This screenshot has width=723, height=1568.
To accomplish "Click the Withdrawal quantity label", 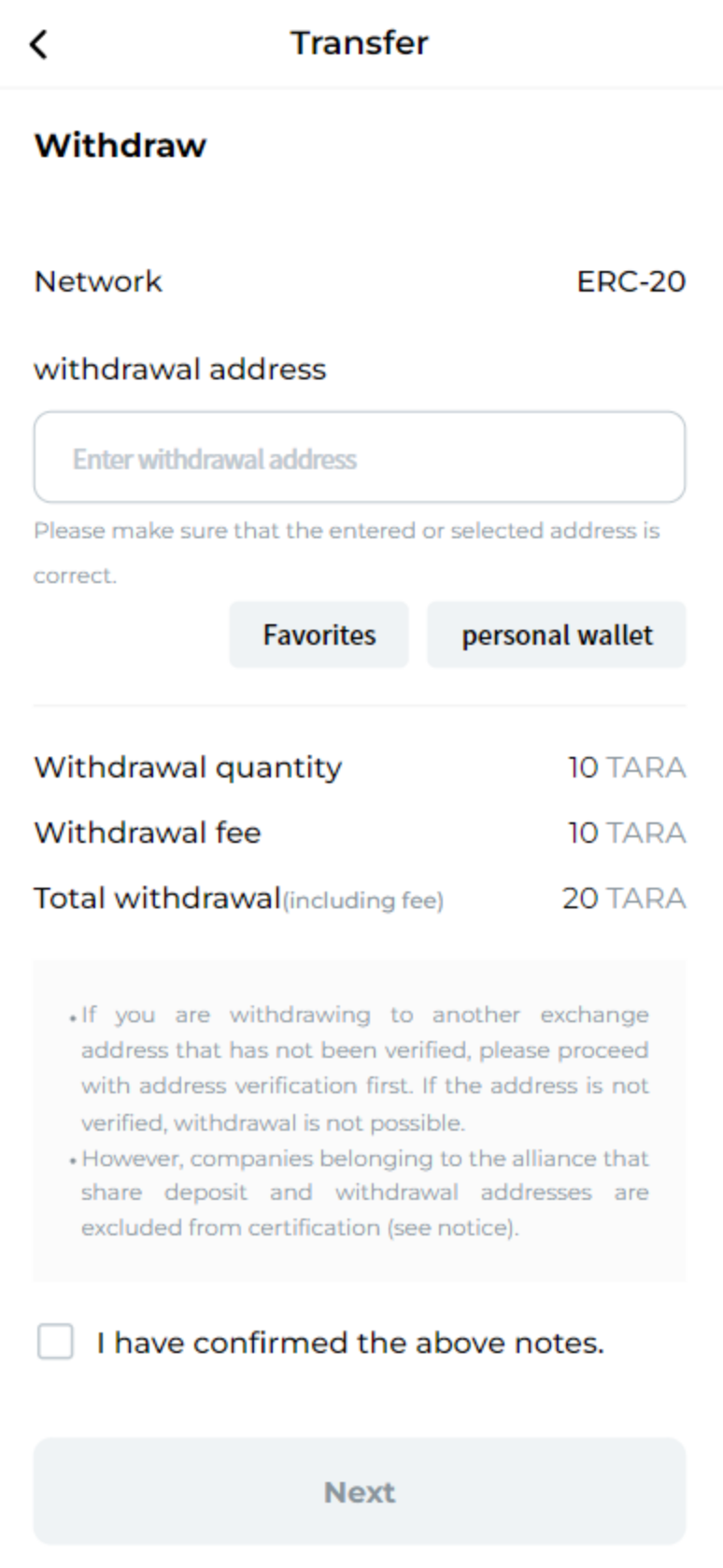I will click(x=188, y=767).
